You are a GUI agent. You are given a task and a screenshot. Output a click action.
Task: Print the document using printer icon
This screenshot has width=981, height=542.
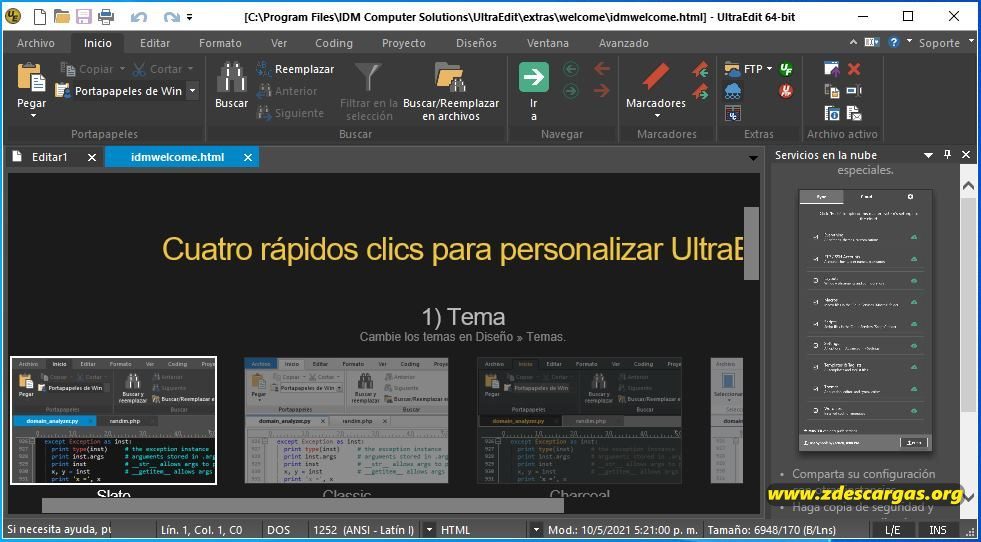click(106, 17)
